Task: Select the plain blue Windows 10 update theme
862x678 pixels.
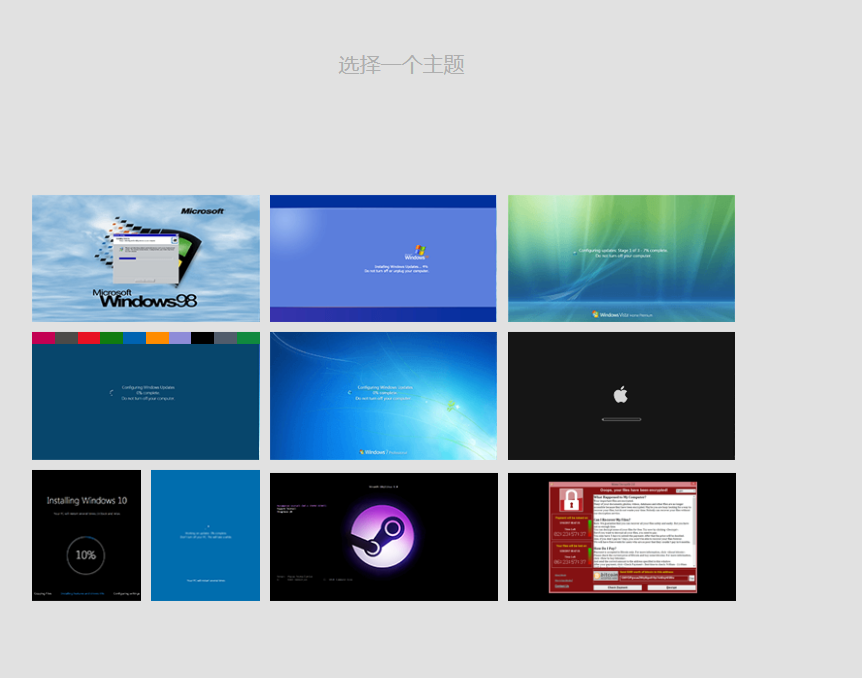Action: [205, 535]
